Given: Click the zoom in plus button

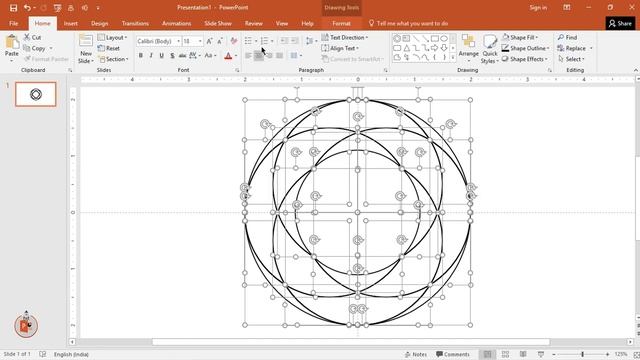Looking at the screenshot, I should tap(607, 354).
